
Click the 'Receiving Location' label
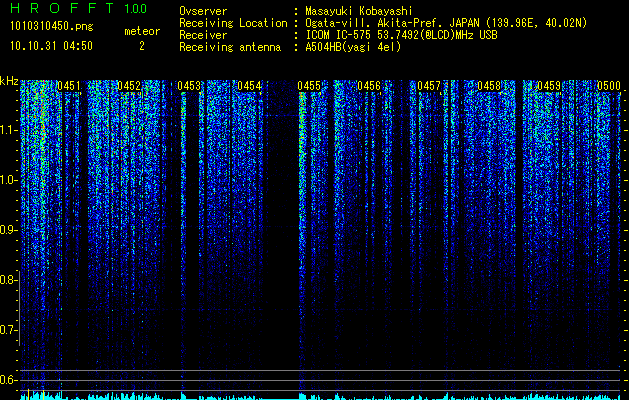pos(233,23)
